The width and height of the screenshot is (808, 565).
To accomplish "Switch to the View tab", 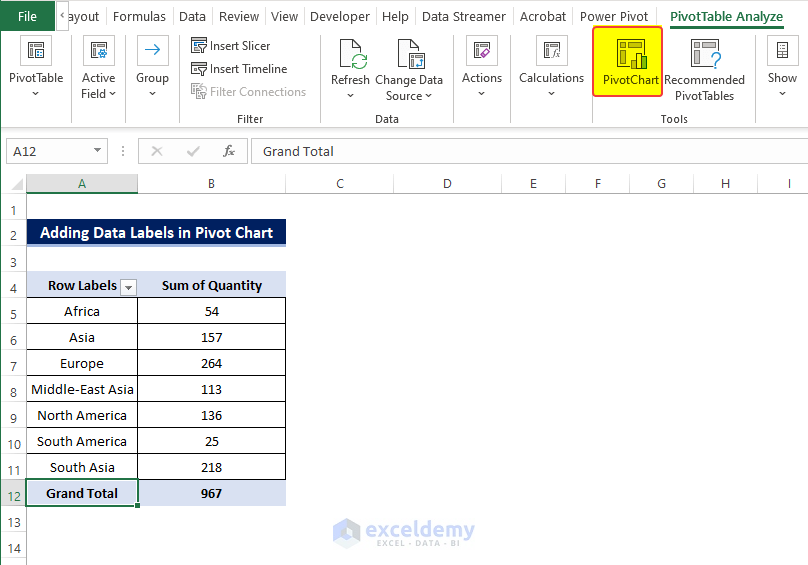I will coord(284,16).
